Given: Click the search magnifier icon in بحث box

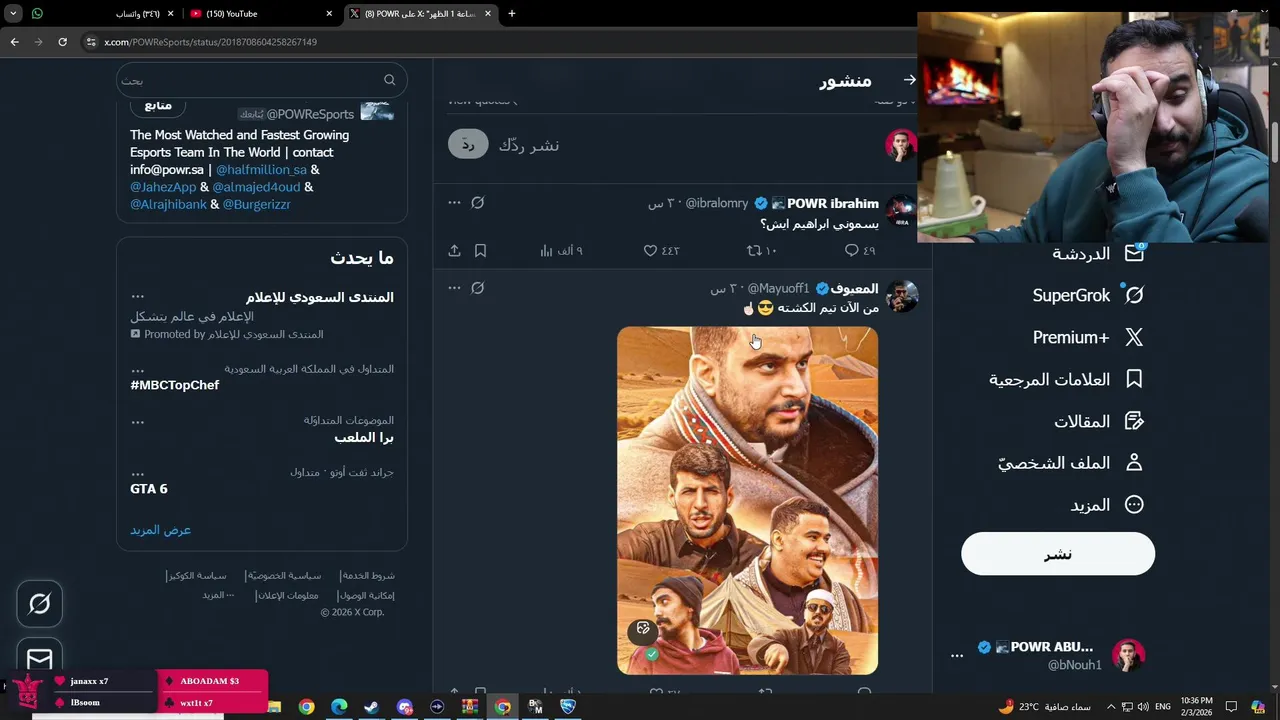Looking at the screenshot, I should pyautogui.click(x=389, y=80).
